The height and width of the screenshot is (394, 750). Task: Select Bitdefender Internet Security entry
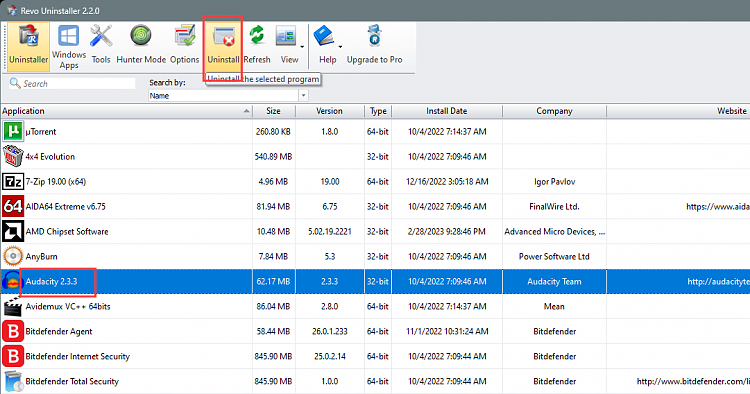(77, 356)
